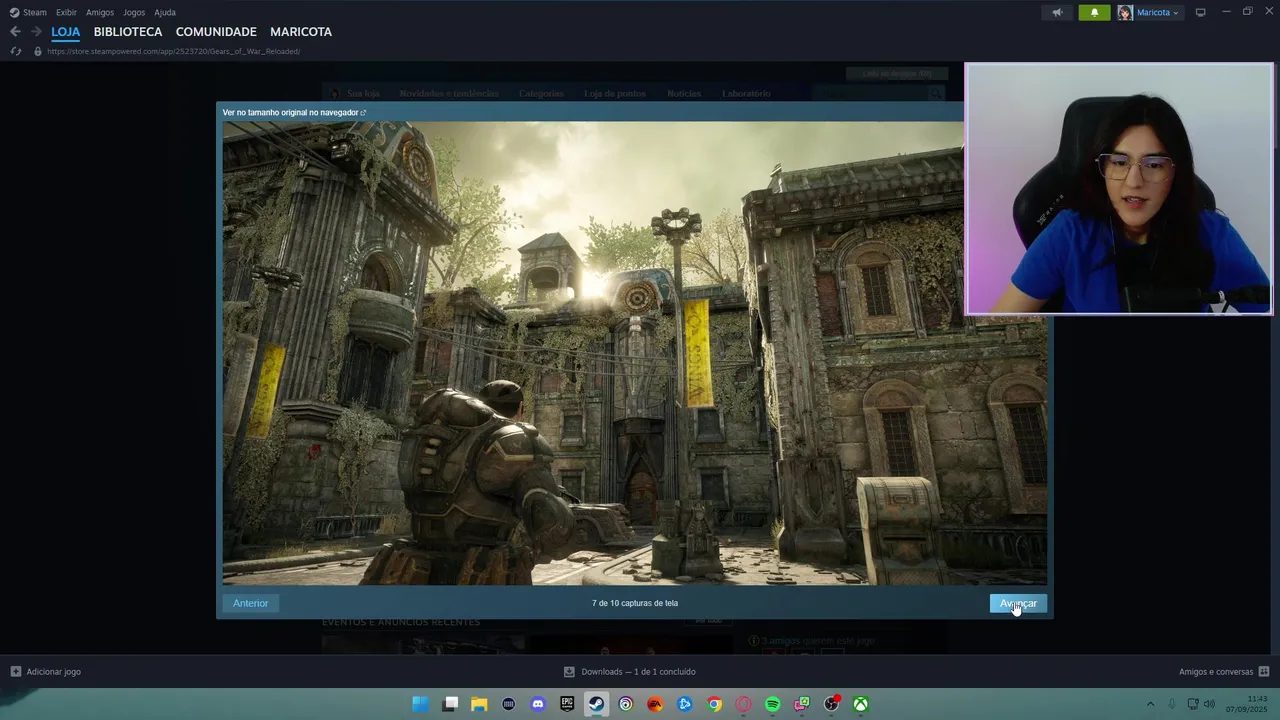Open Discord from the taskbar
This screenshot has height=720, width=1280.
tap(538, 704)
